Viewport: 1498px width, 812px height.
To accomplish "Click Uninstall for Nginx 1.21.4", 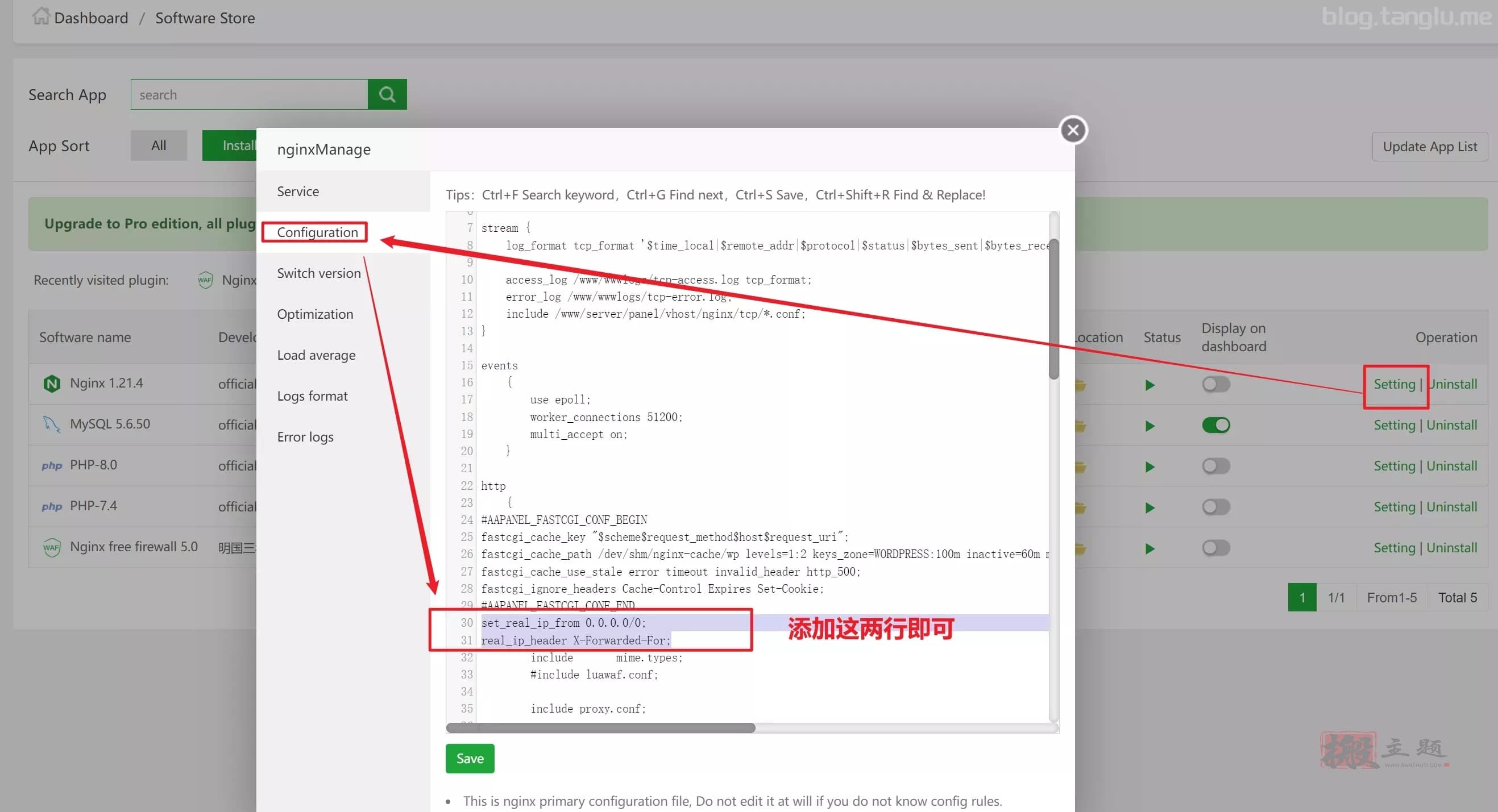I will point(1452,384).
